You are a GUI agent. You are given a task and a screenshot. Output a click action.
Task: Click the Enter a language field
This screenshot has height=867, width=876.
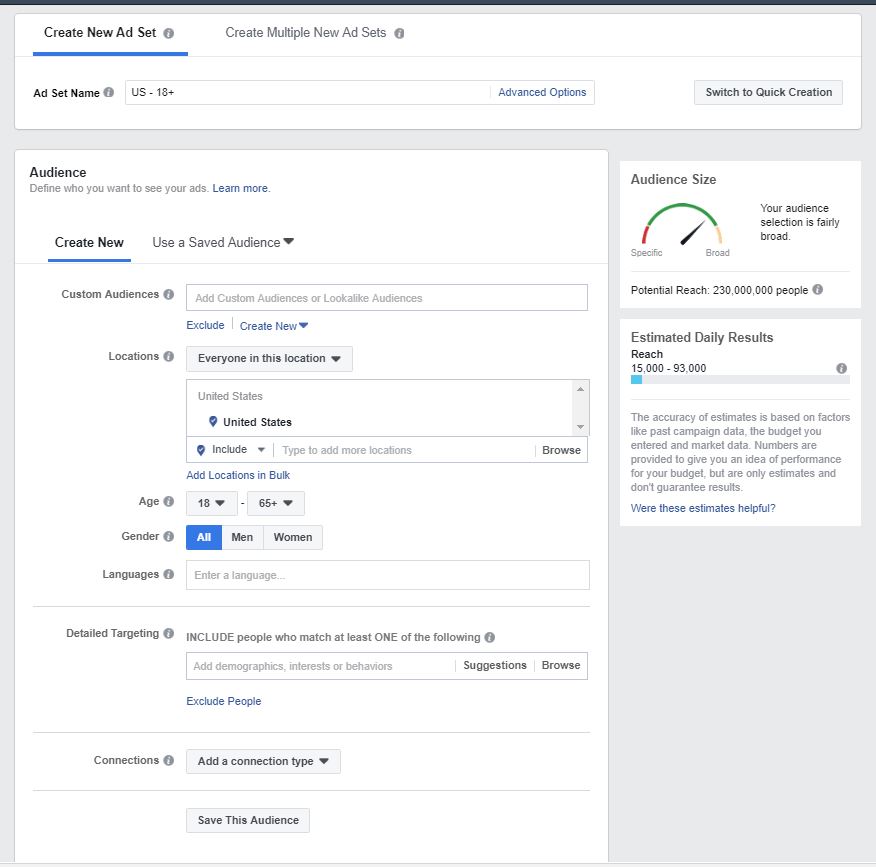pos(388,575)
